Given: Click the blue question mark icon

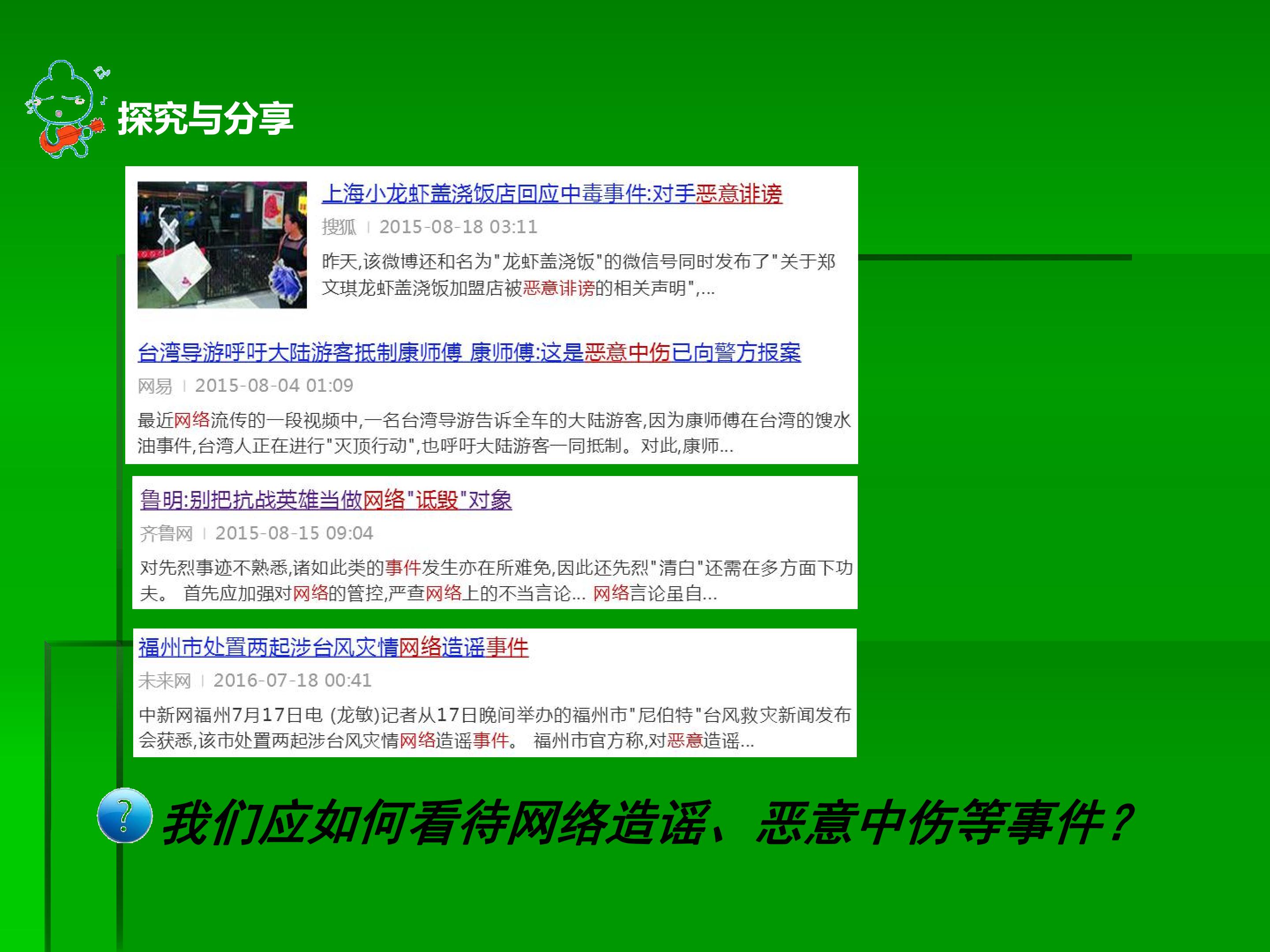Looking at the screenshot, I should [125, 815].
